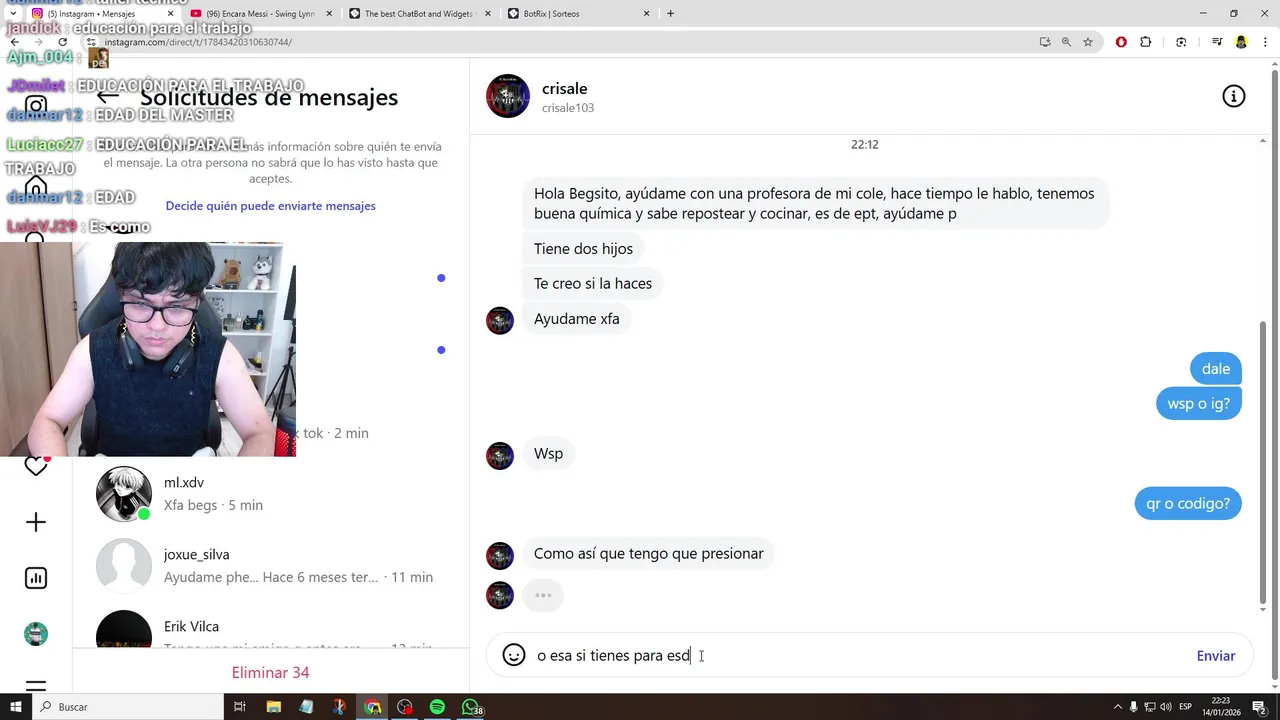Open the emoji picker in message box

(514, 655)
